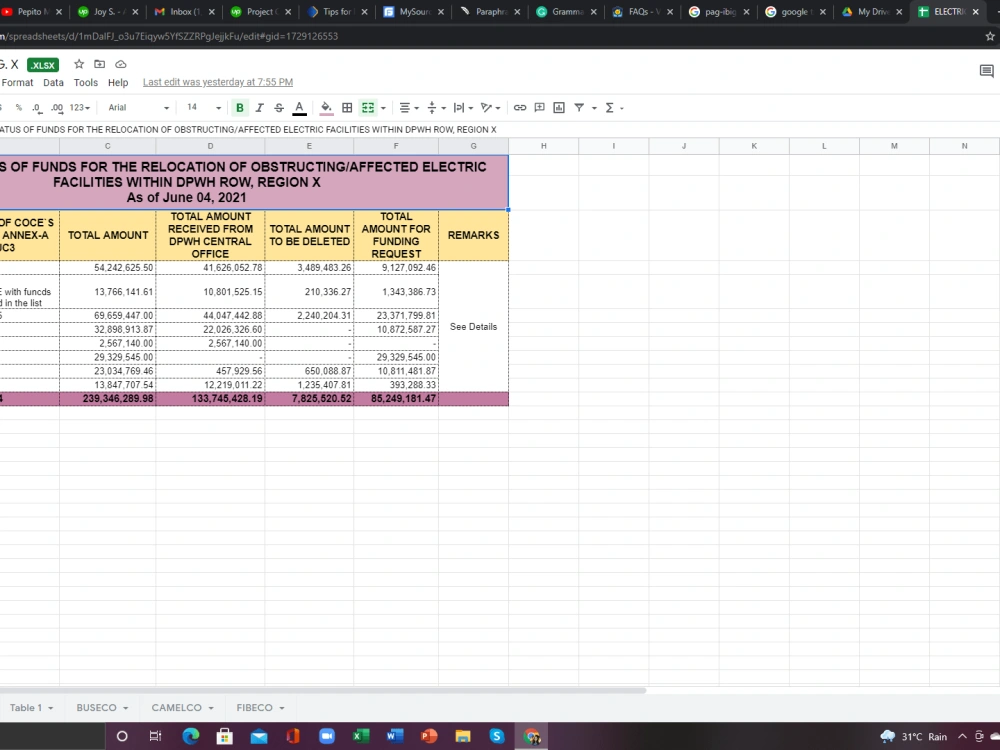This screenshot has height=750, width=1000.
Task: Click the See Details remarks cell
Action: click(473, 327)
